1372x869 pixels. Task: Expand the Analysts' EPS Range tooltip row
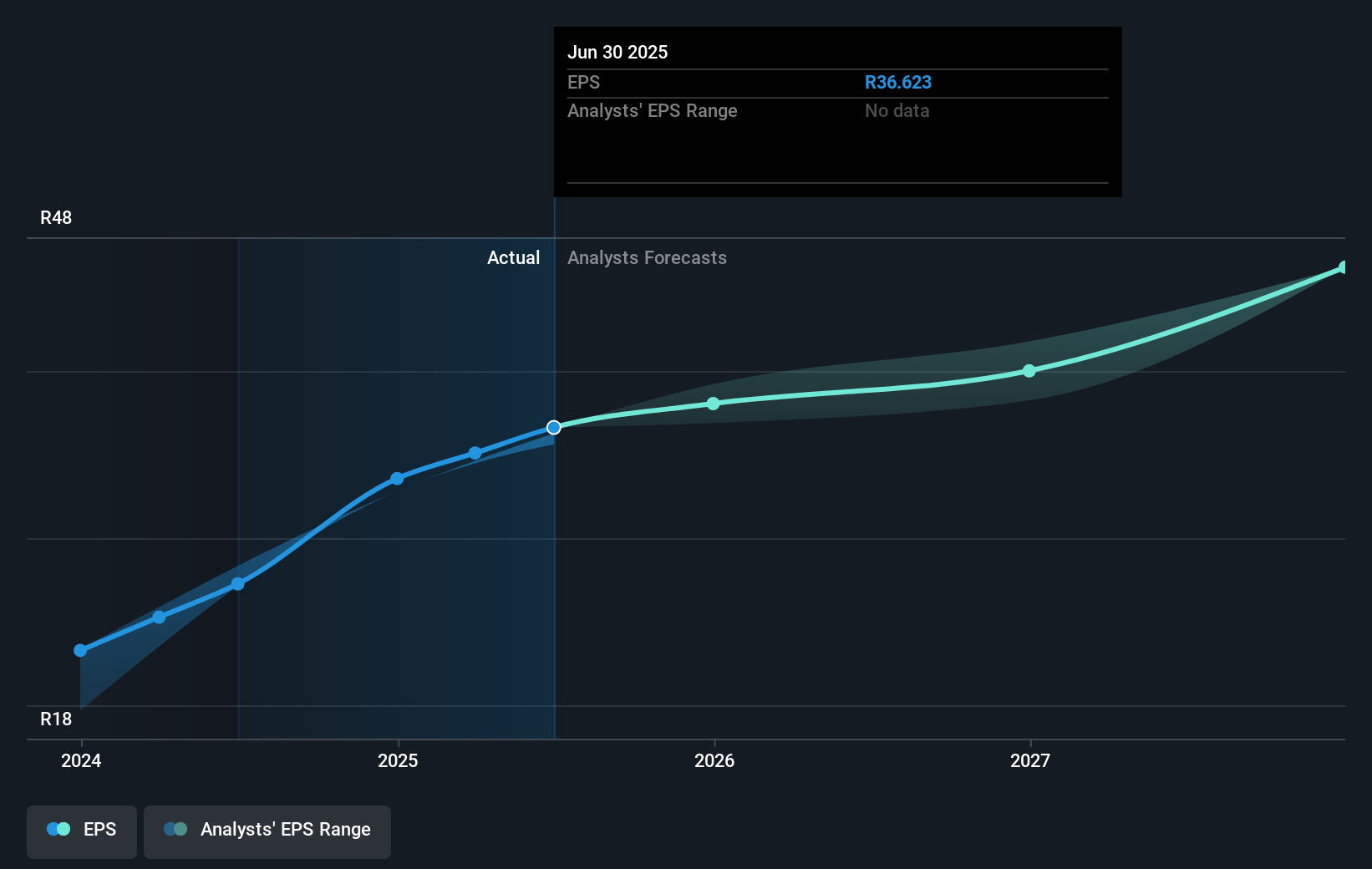pyautogui.click(x=653, y=110)
